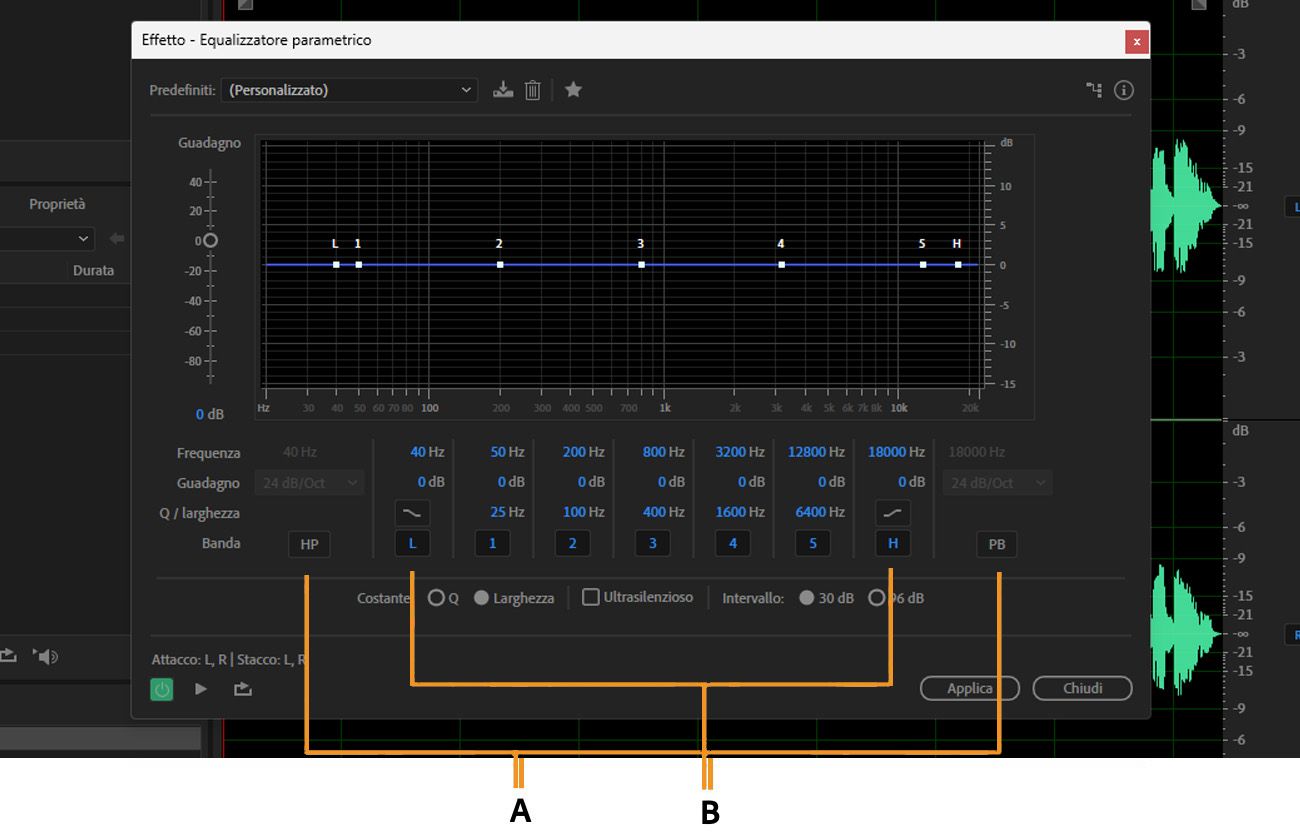The width and height of the screenshot is (1300, 840).
Task: Click control point 2 on the EQ curve
Action: click(499, 263)
